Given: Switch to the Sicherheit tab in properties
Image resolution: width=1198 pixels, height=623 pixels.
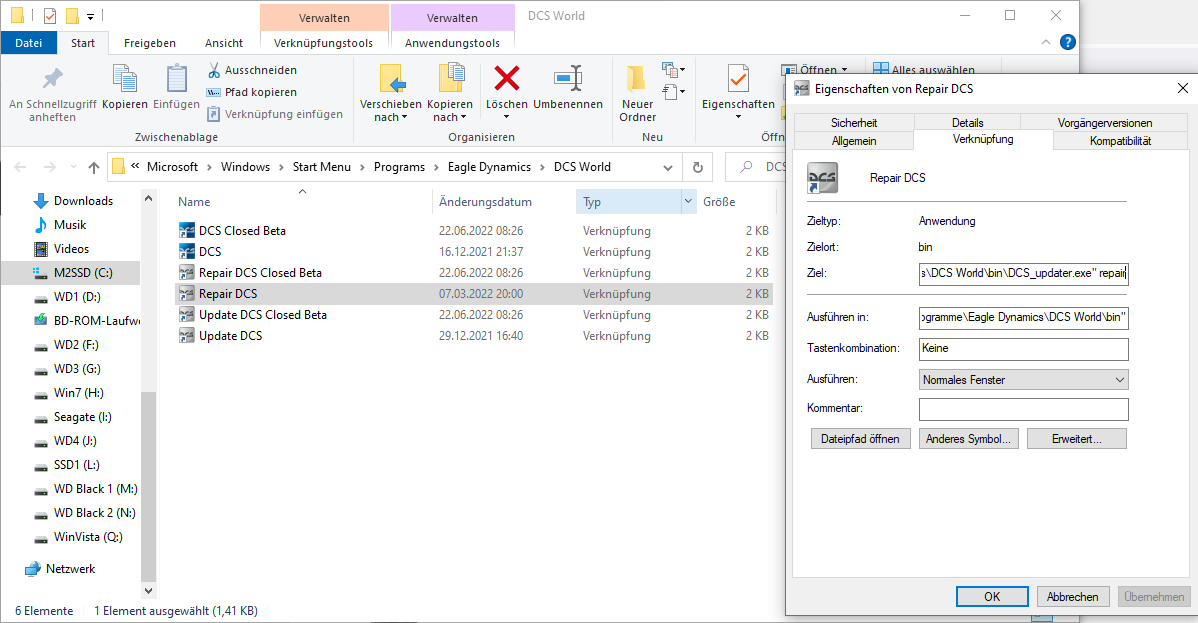Looking at the screenshot, I should point(853,122).
